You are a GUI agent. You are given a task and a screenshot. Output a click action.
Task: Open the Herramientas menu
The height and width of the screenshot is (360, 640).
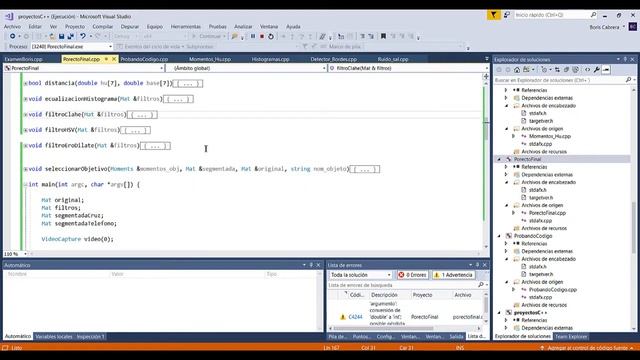[x=186, y=27]
